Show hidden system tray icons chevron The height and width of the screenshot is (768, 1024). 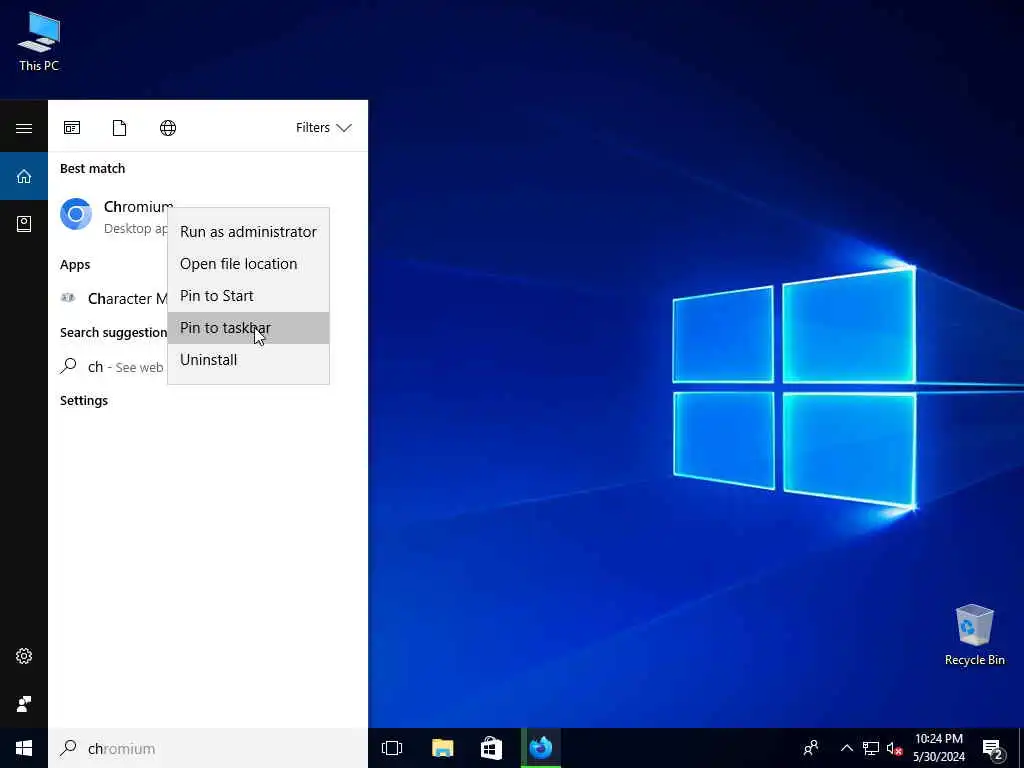(x=846, y=748)
